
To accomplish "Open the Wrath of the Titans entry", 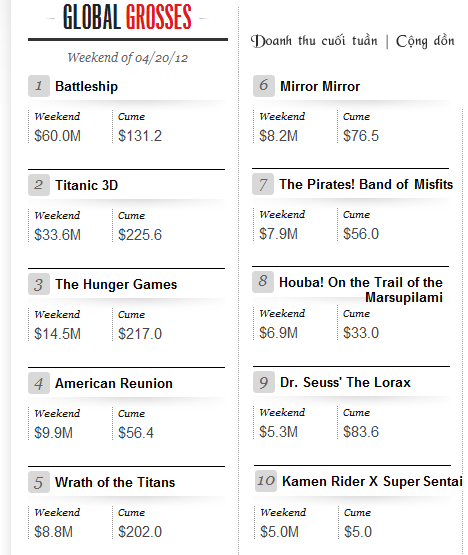I will [x=115, y=482].
